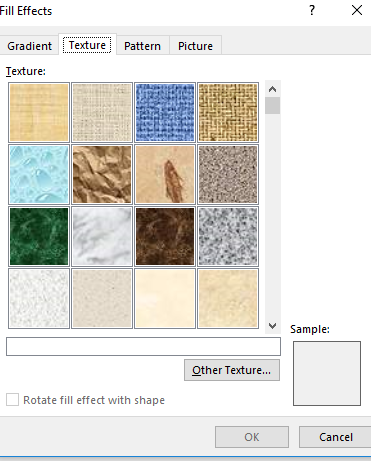
Task: Pick the Woven mat texture
Action: [x=228, y=112]
